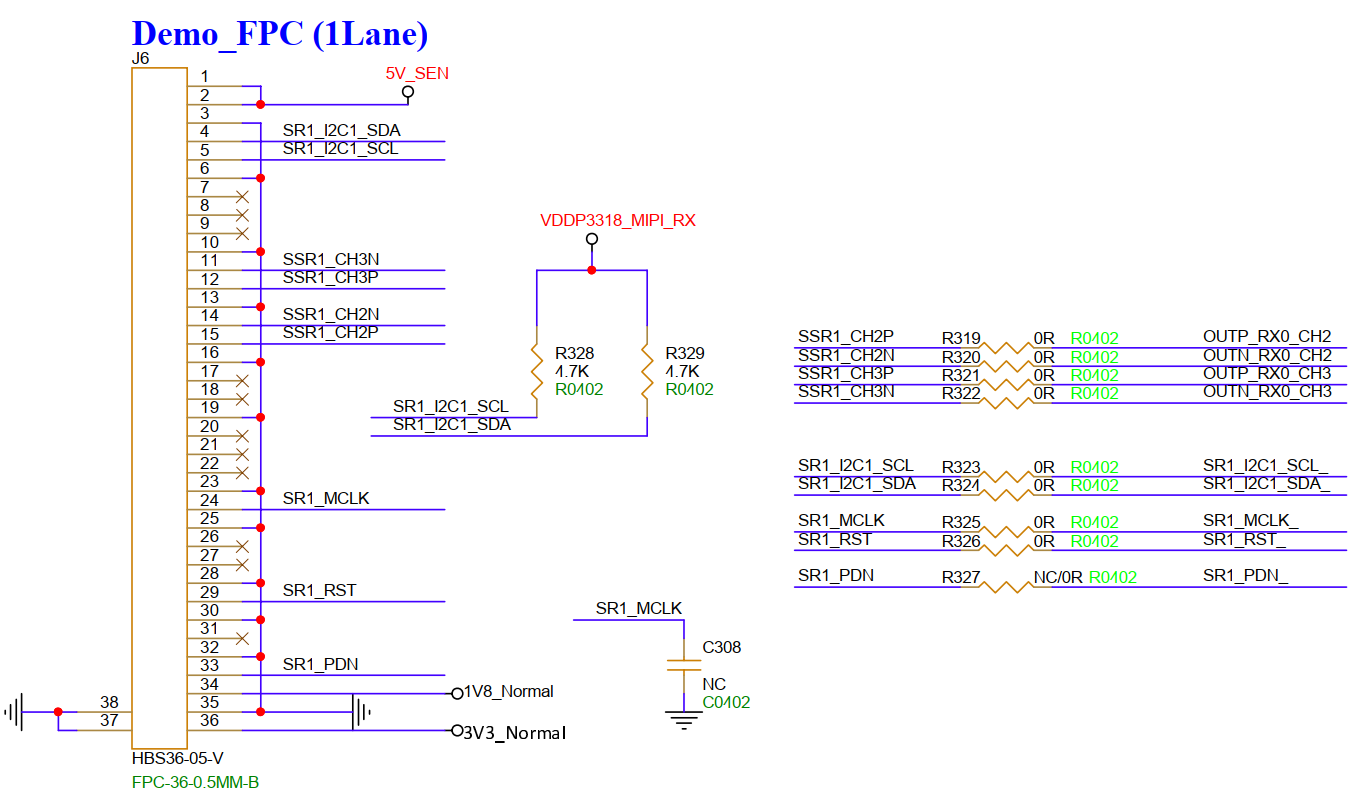Click the SR1_PDN_ output net label
The width and height of the screenshot is (1361, 809).
coord(1245,576)
